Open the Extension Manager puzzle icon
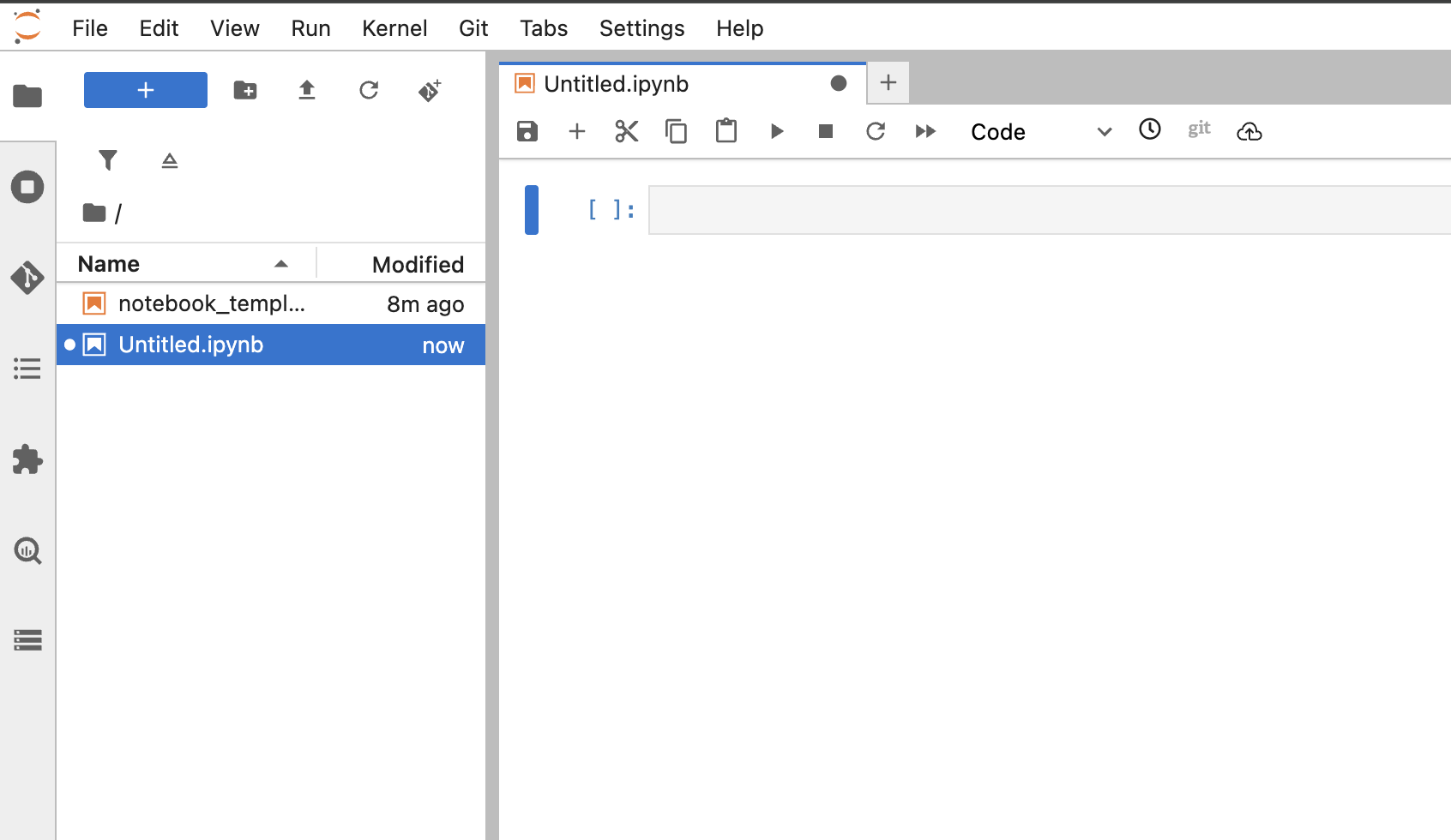This screenshot has height=840, width=1451. pos(27,460)
